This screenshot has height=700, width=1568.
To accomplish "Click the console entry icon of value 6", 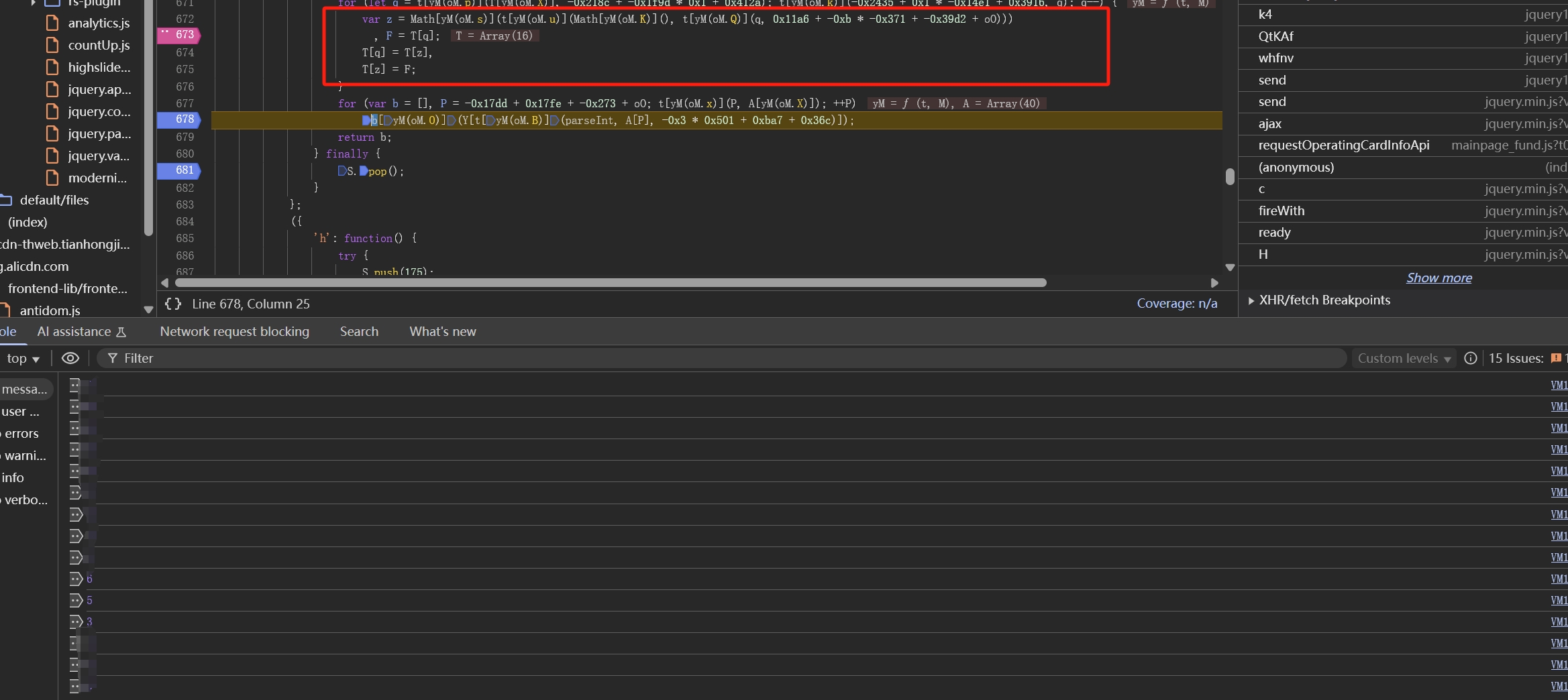I will point(76,579).
